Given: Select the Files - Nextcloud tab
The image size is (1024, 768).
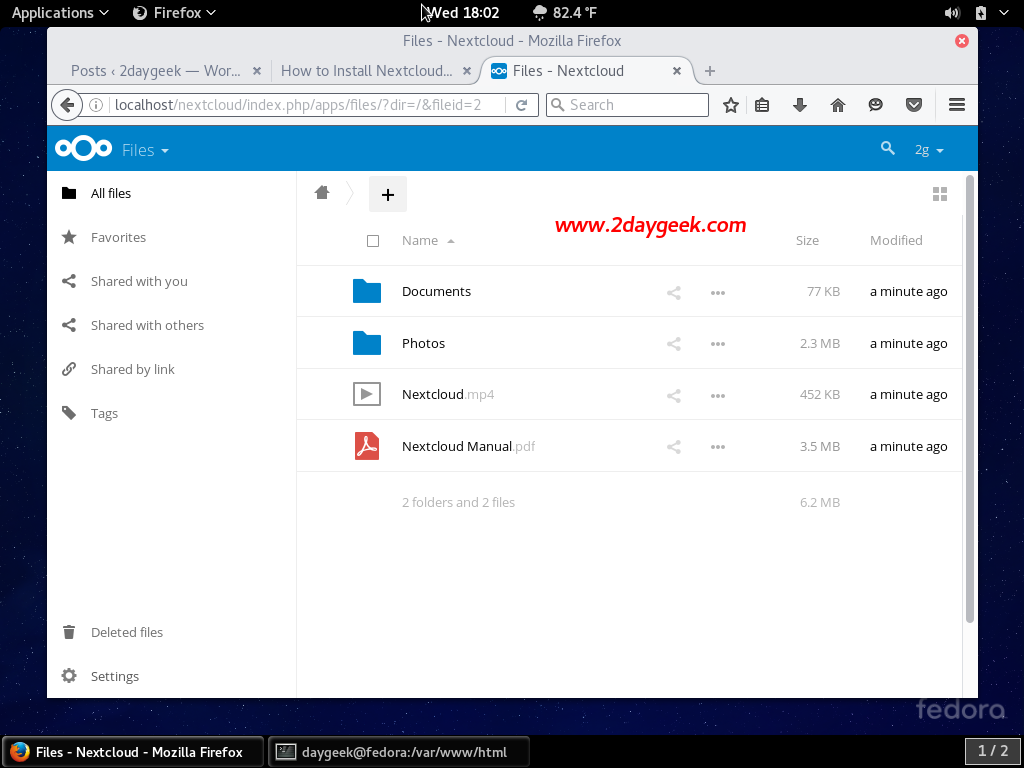Looking at the screenshot, I should (568, 71).
